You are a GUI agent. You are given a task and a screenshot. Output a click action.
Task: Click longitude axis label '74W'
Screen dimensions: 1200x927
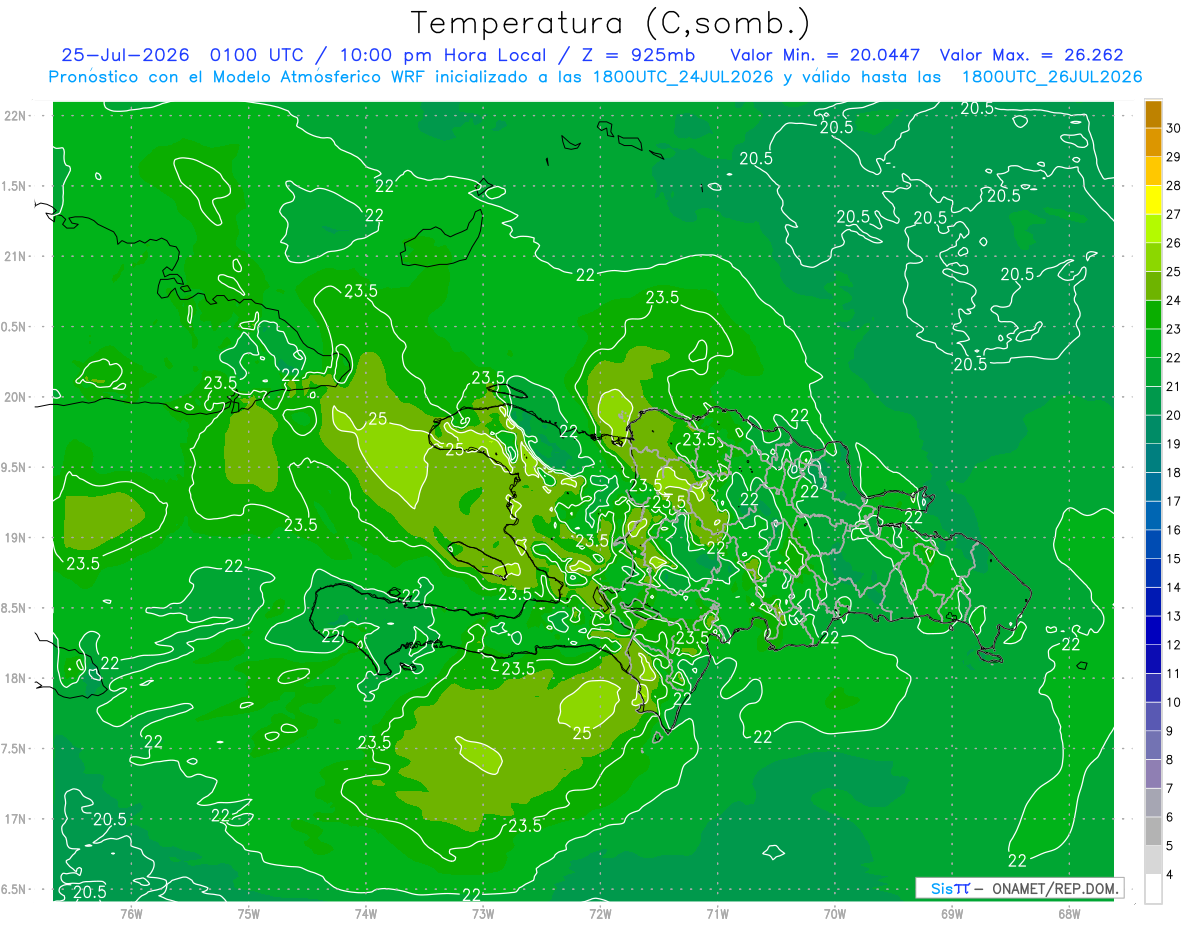pyautogui.click(x=366, y=913)
